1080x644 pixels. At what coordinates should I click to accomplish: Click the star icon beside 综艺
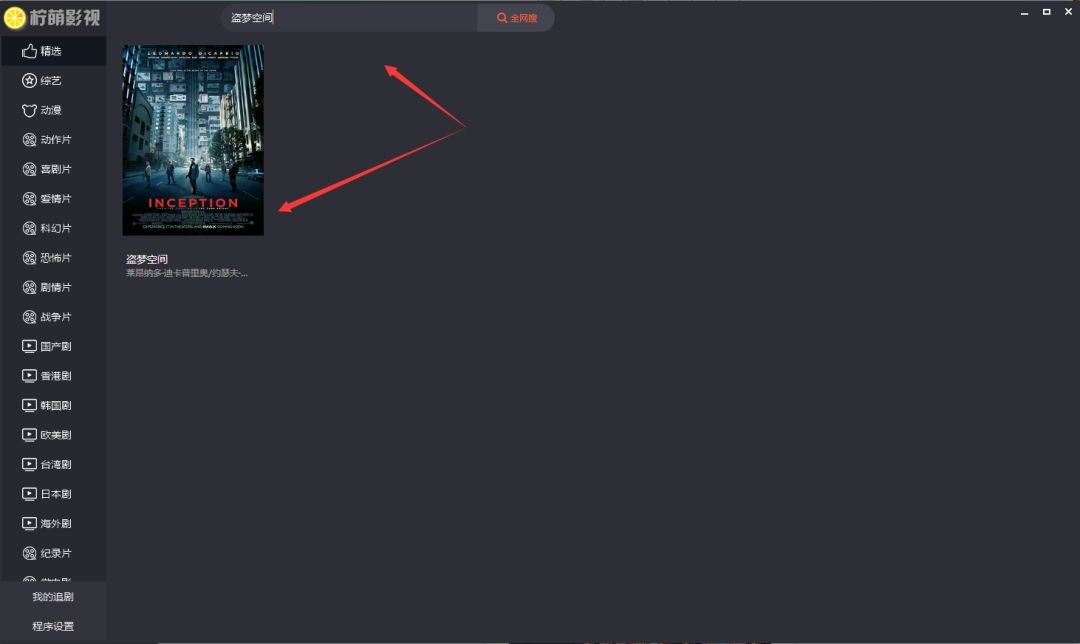pyautogui.click(x=29, y=81)
